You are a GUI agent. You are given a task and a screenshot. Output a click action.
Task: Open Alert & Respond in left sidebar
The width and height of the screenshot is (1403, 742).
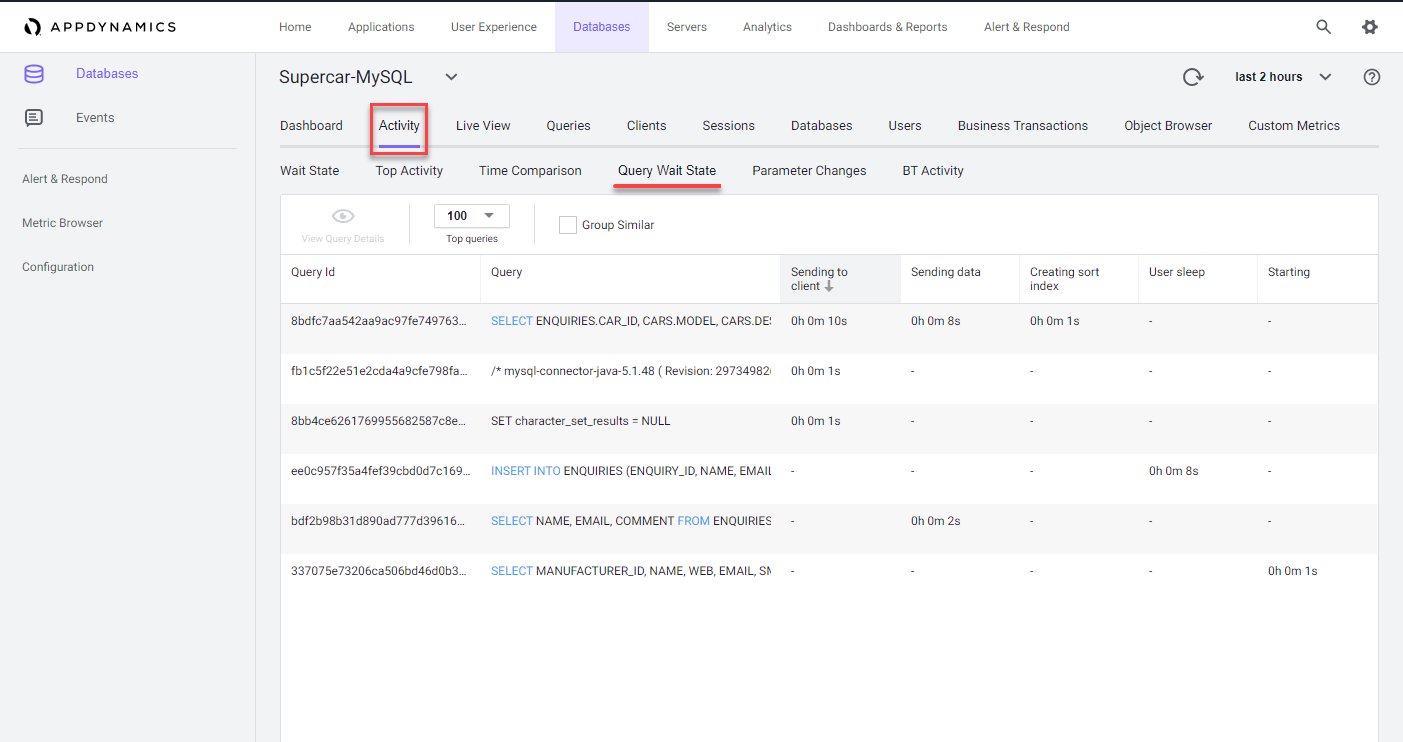(65, 179)
